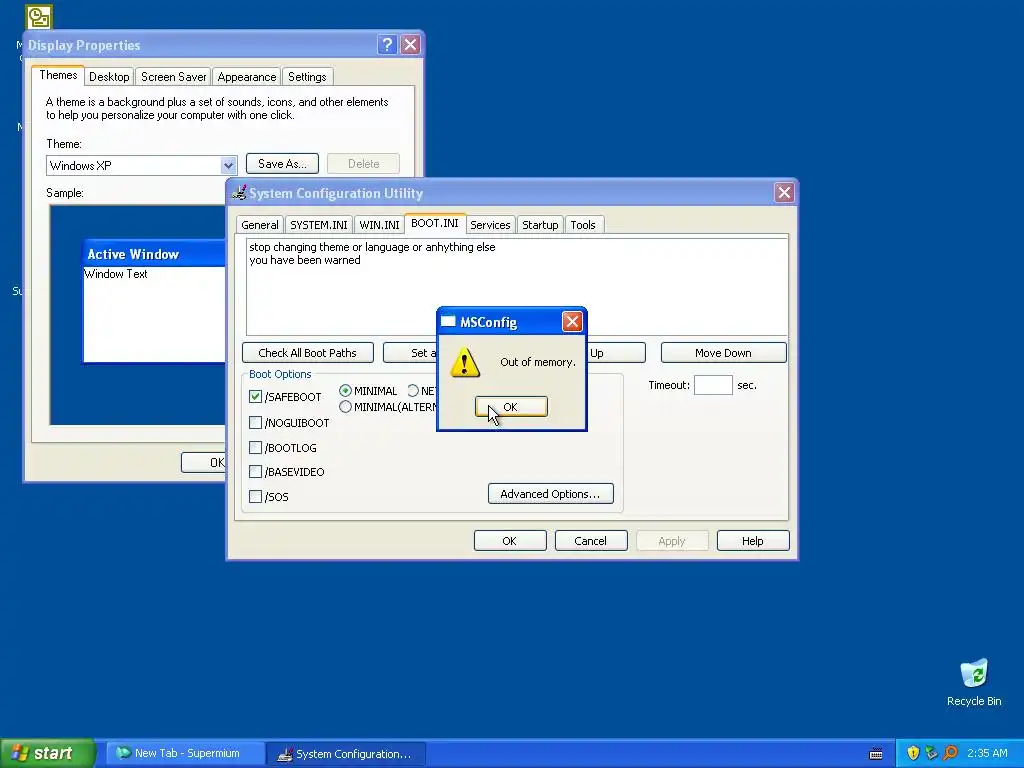Switch to the SYSTEM.INI tab
The image size is (1024, 768).
click(318, 225)
